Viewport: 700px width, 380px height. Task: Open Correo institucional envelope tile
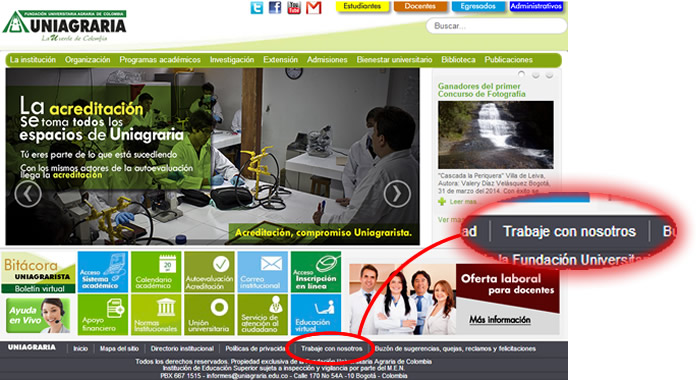[262, 272]
